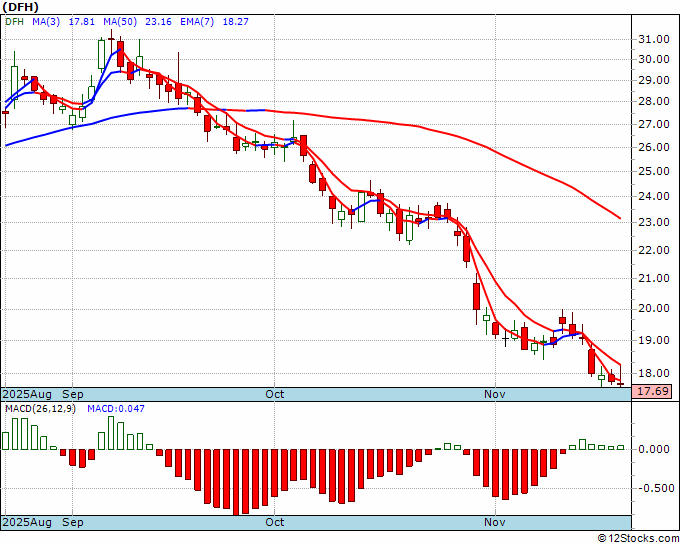
Task: Click Oct on the MACD date axis
Action: 275,522
